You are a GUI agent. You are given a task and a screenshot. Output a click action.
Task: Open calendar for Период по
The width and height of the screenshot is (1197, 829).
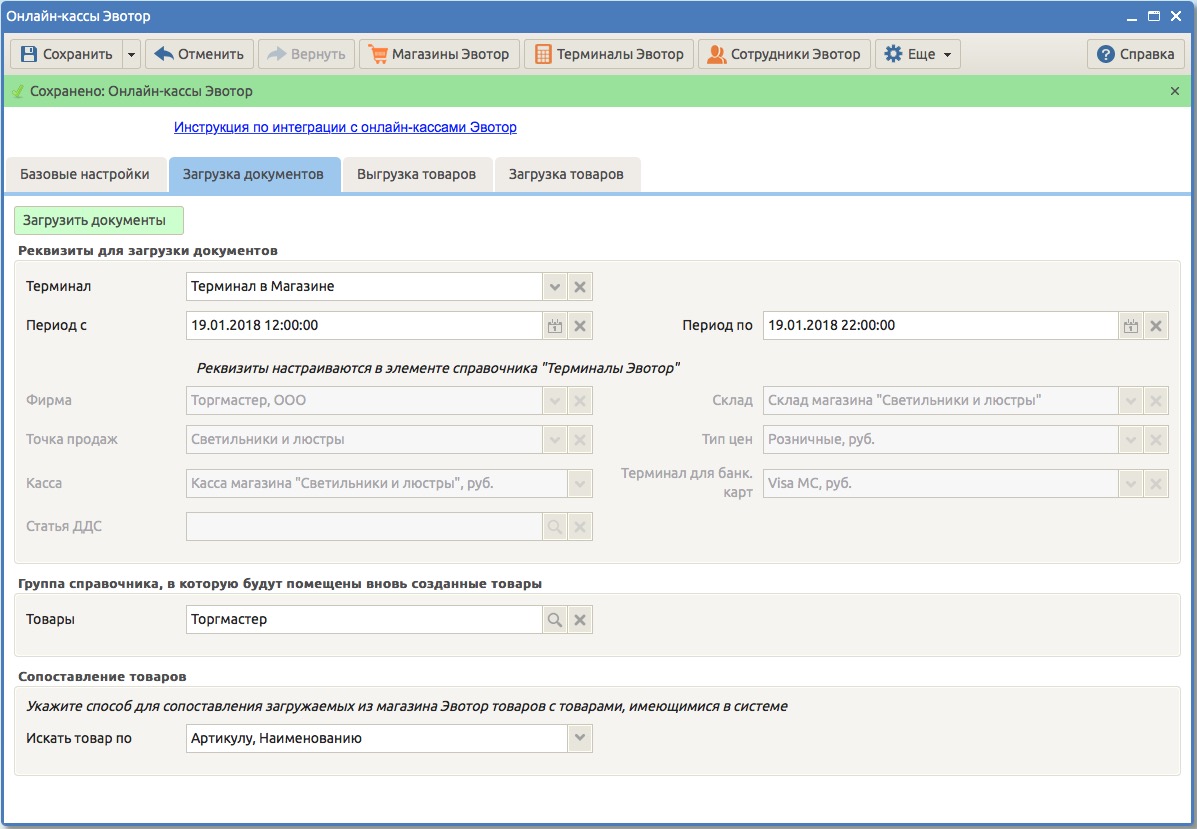coord(1131,326)
